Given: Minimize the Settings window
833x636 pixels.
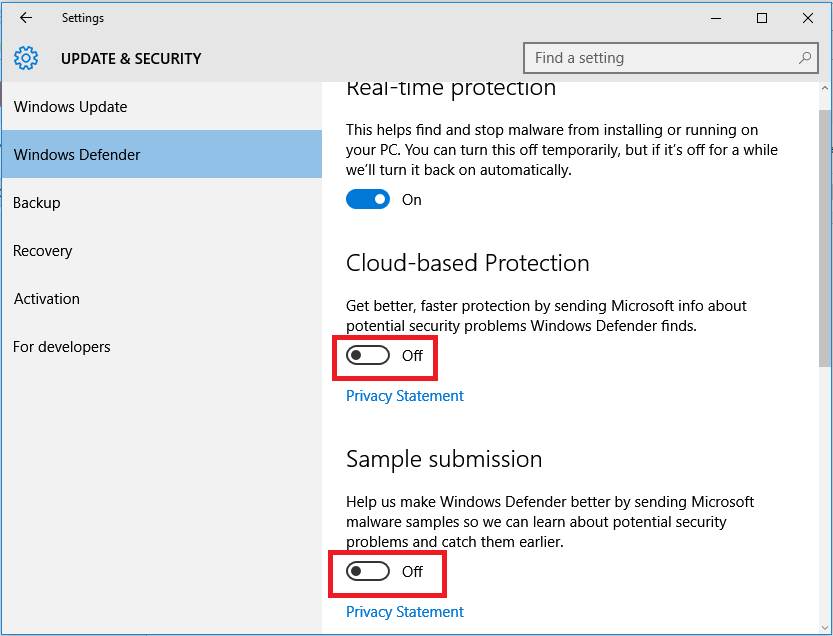Looking at the screenshot, I should pos(716,18).
